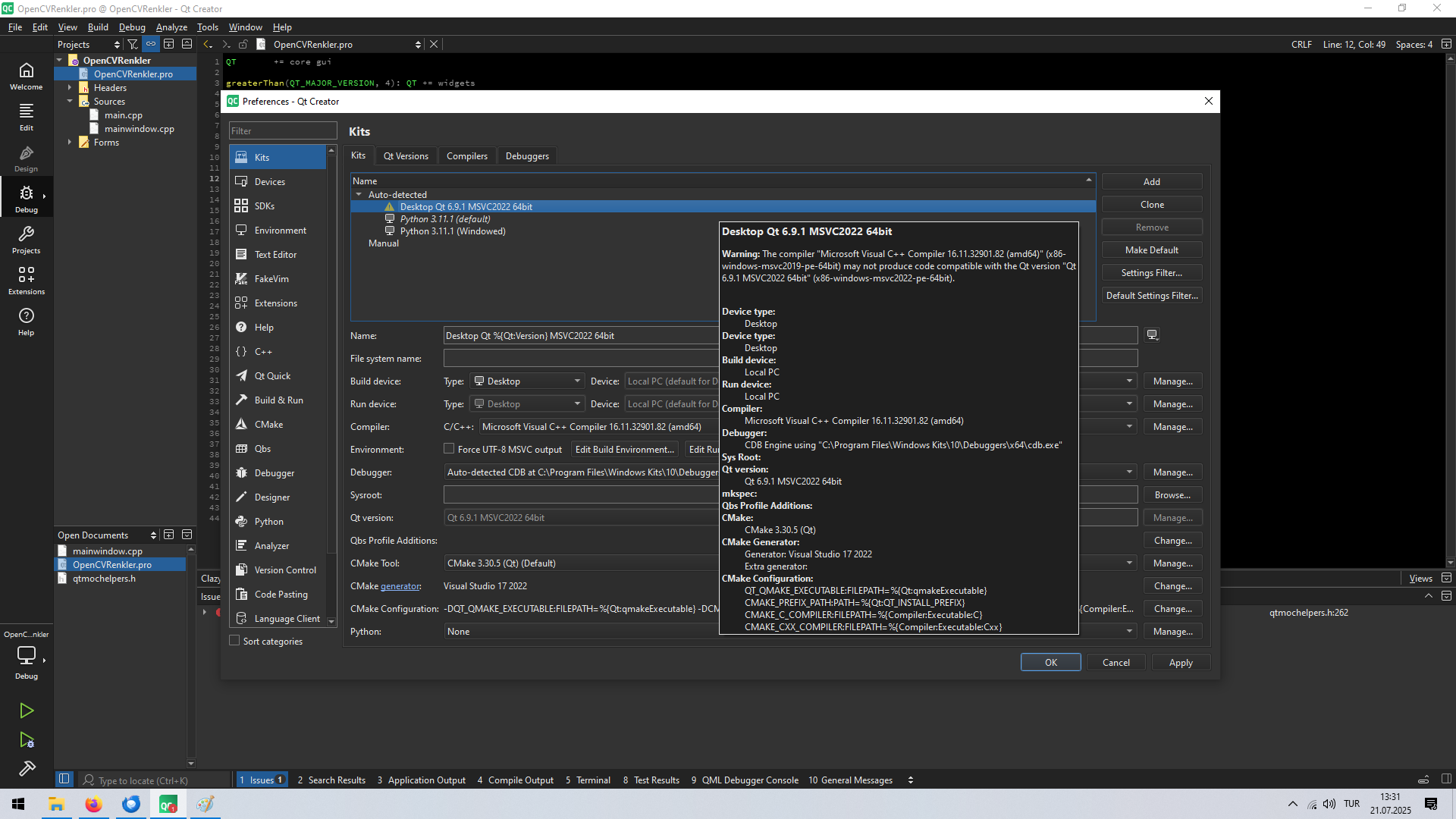
Task: Enable Sort categories checkbox
Action: 234,641
